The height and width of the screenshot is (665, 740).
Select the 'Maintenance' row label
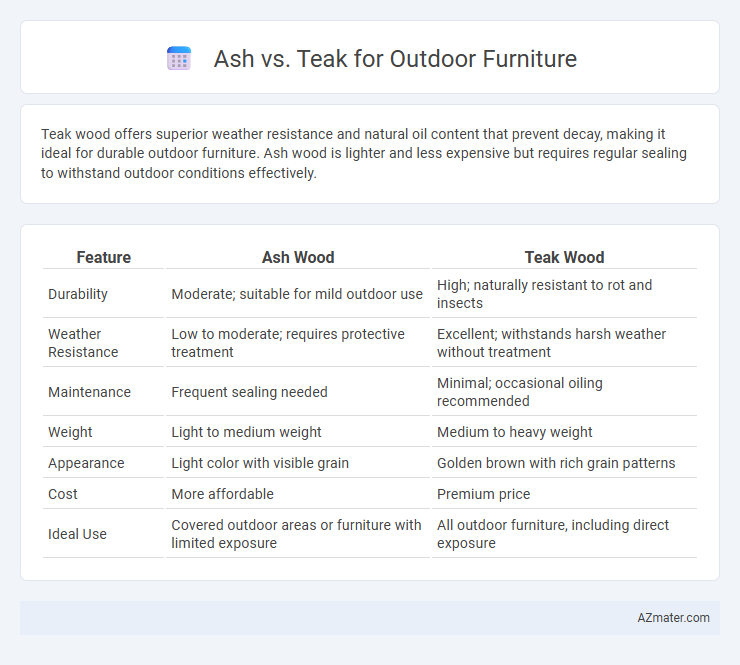click(89, 392)
